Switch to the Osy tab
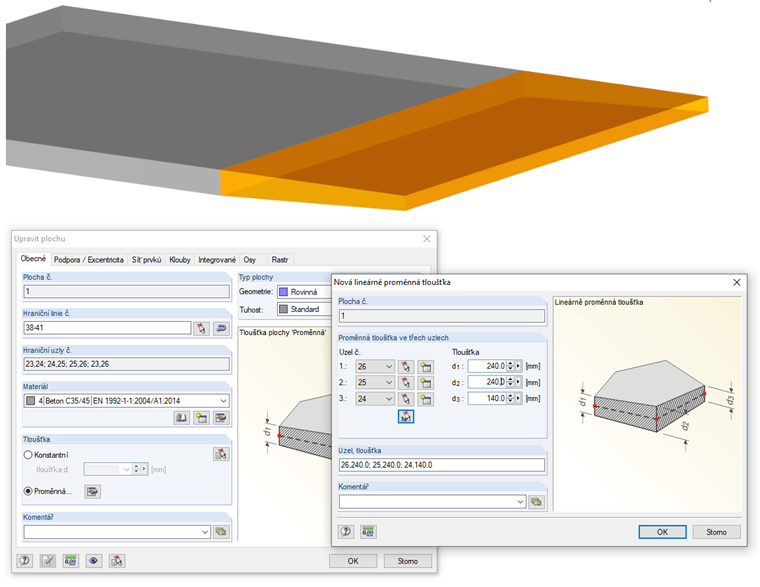The height and width of the screenshot is (587, 760). tap(250, 260)
